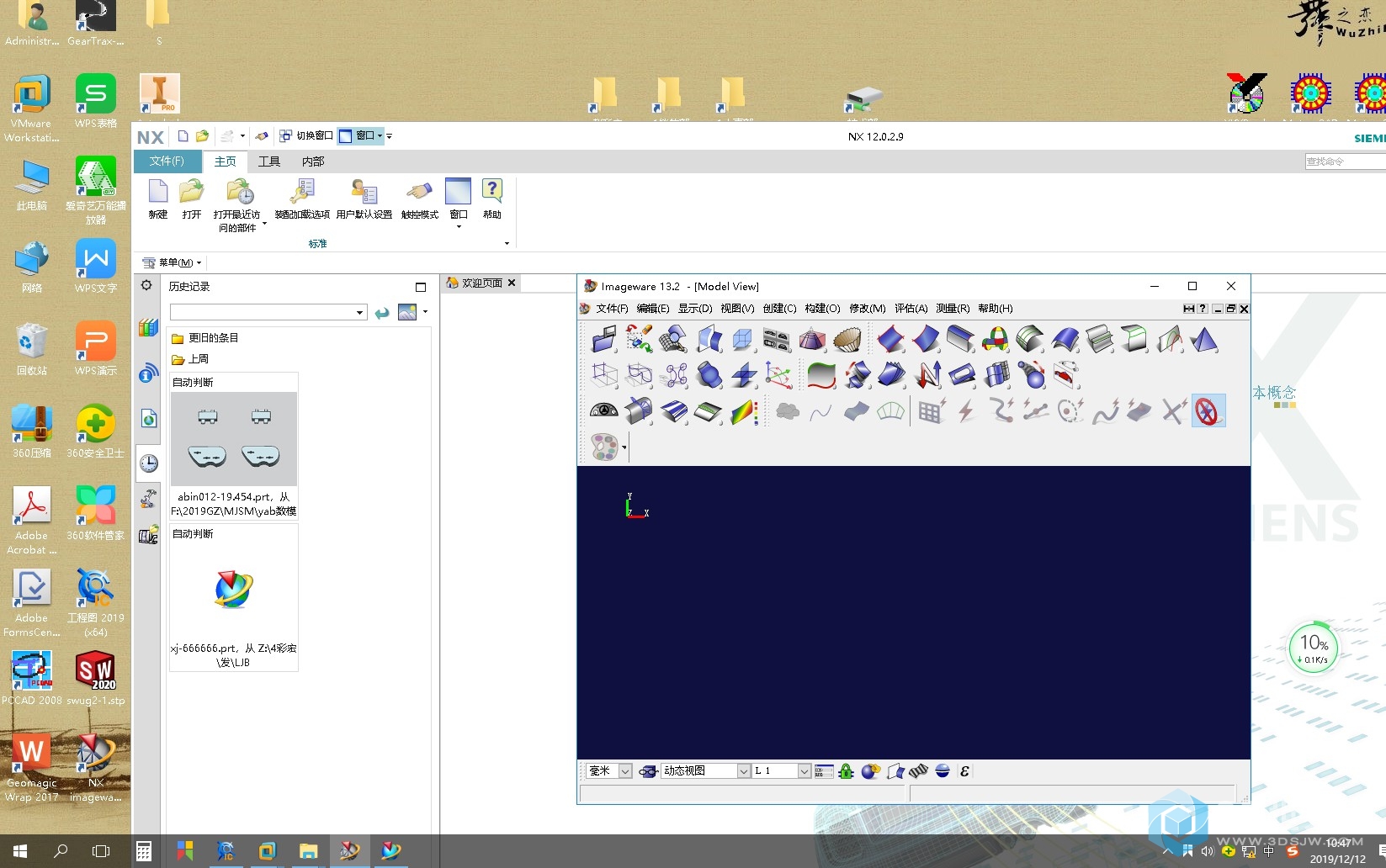Click the blue pyramid icon in Imageware toolbar
1386x868 pixels.
1204,340
